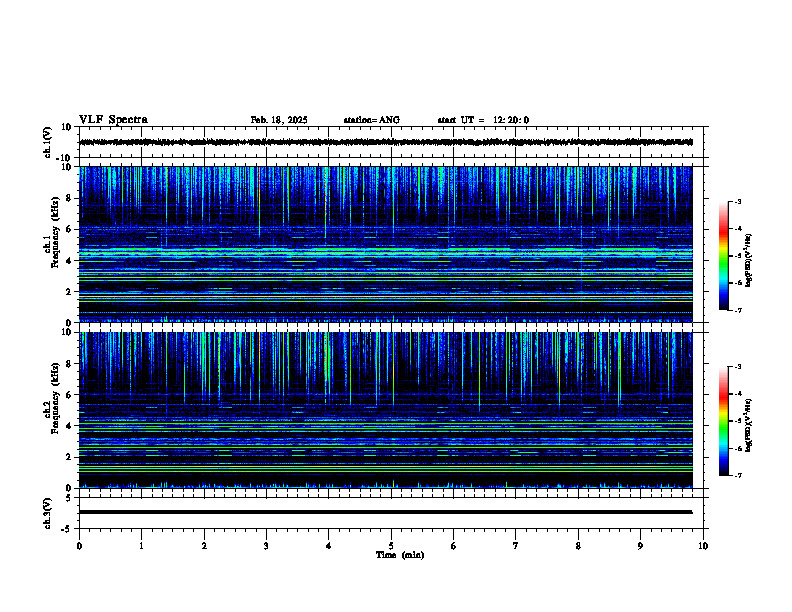The width and height of the screenshot is (792, 612).
Task: Click inside the ch.2 frequency spectrogram panel
Action: point(386,410)
